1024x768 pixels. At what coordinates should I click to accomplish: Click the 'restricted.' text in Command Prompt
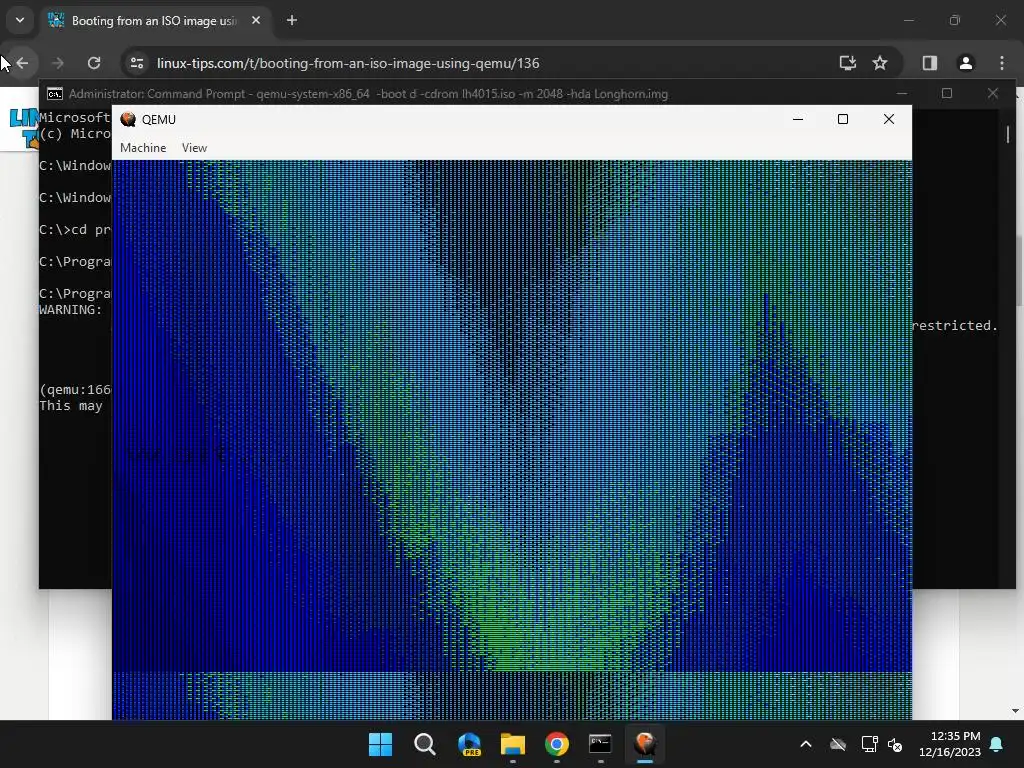click(955, 325)
